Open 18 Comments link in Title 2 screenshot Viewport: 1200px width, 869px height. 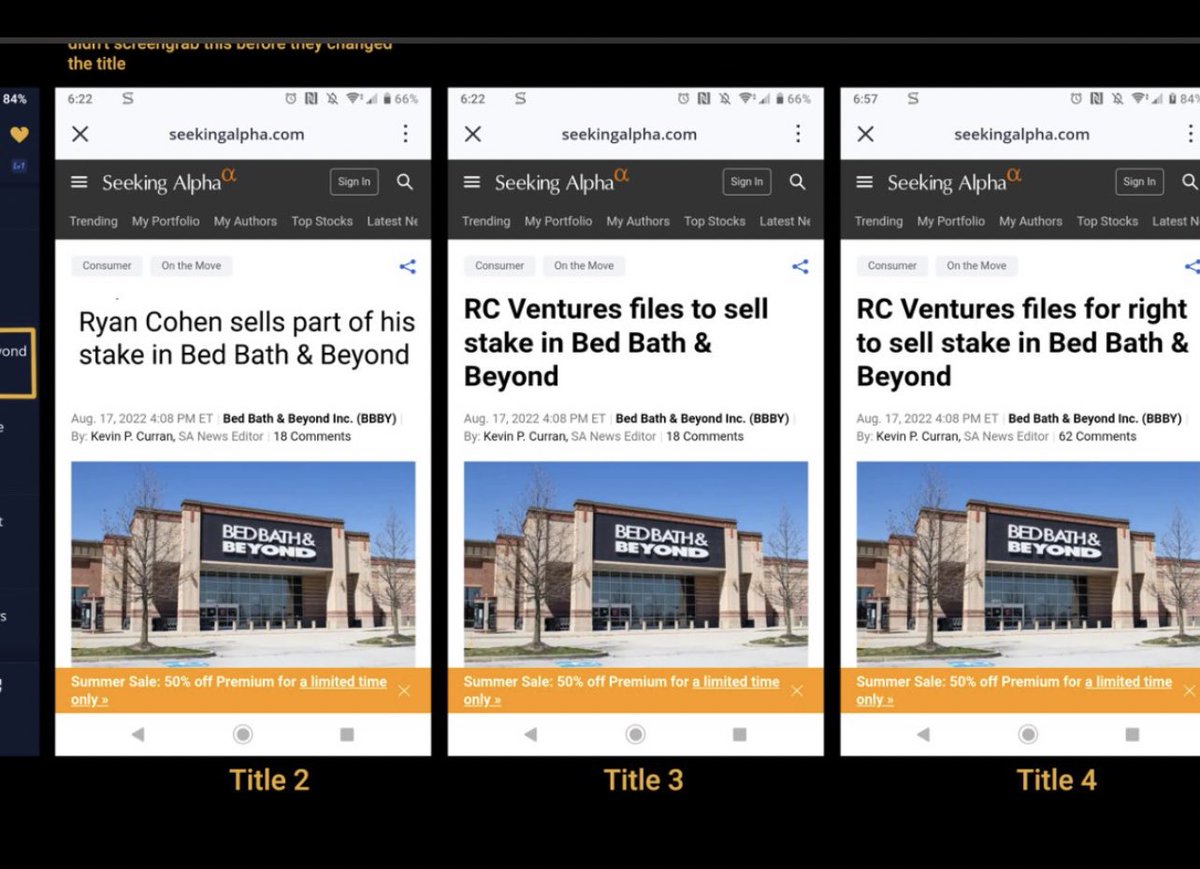click(x=312, y=437)
